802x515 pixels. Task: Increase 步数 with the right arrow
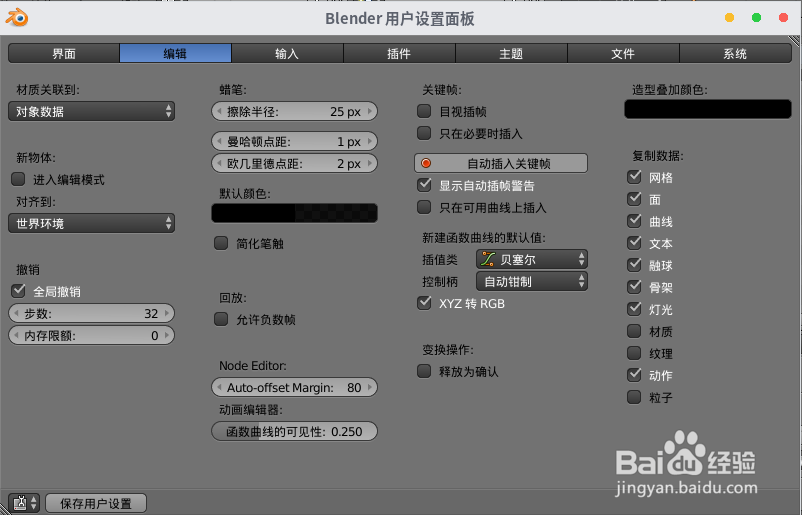tap(167, 313)
